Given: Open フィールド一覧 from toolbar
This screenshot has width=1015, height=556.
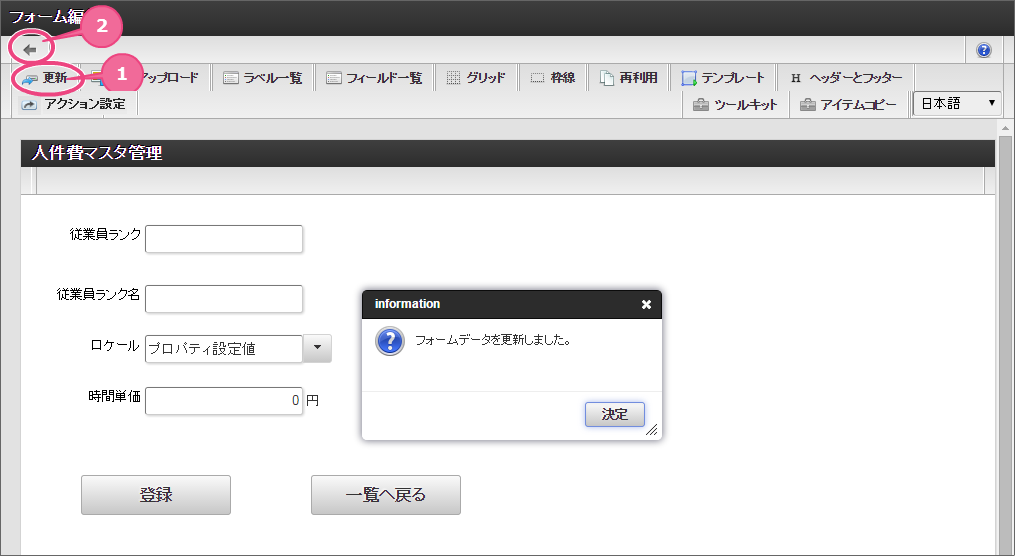Looking at the screenshot, I should tap(374, 78).
